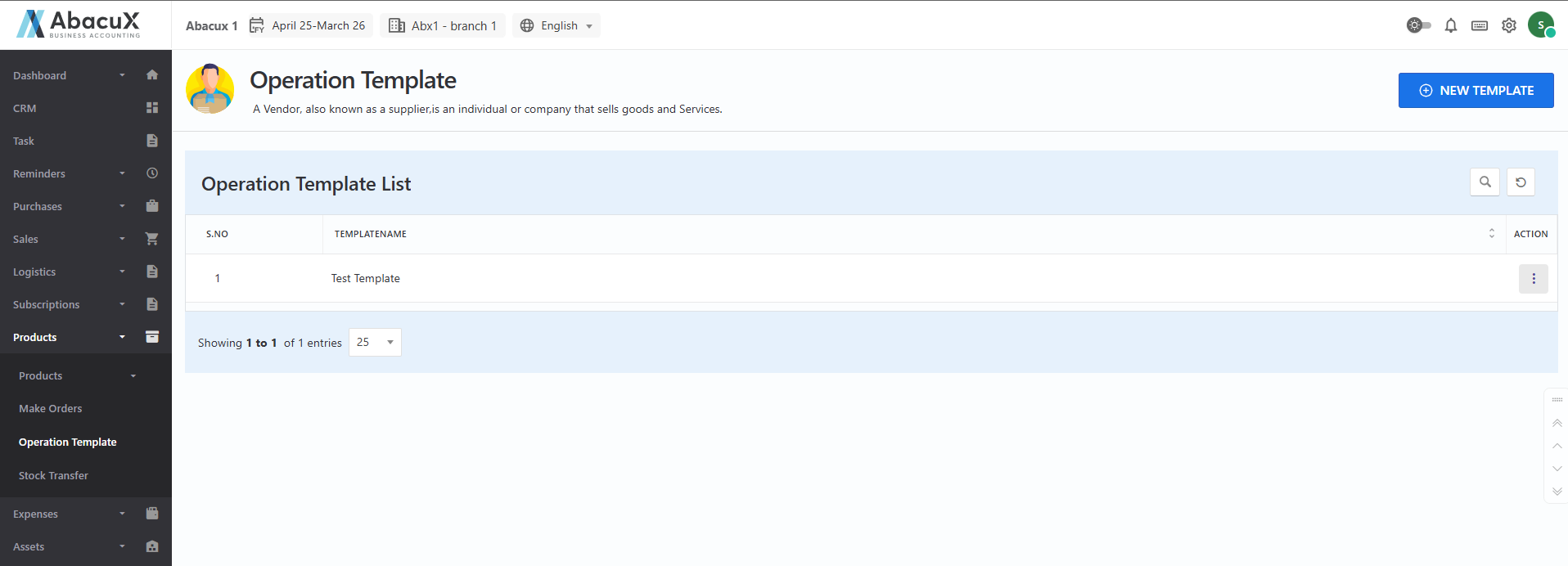Click the Abx1 - branch 1 selector
Viewport: 1568px width, 566px height.
coord(443,25)
